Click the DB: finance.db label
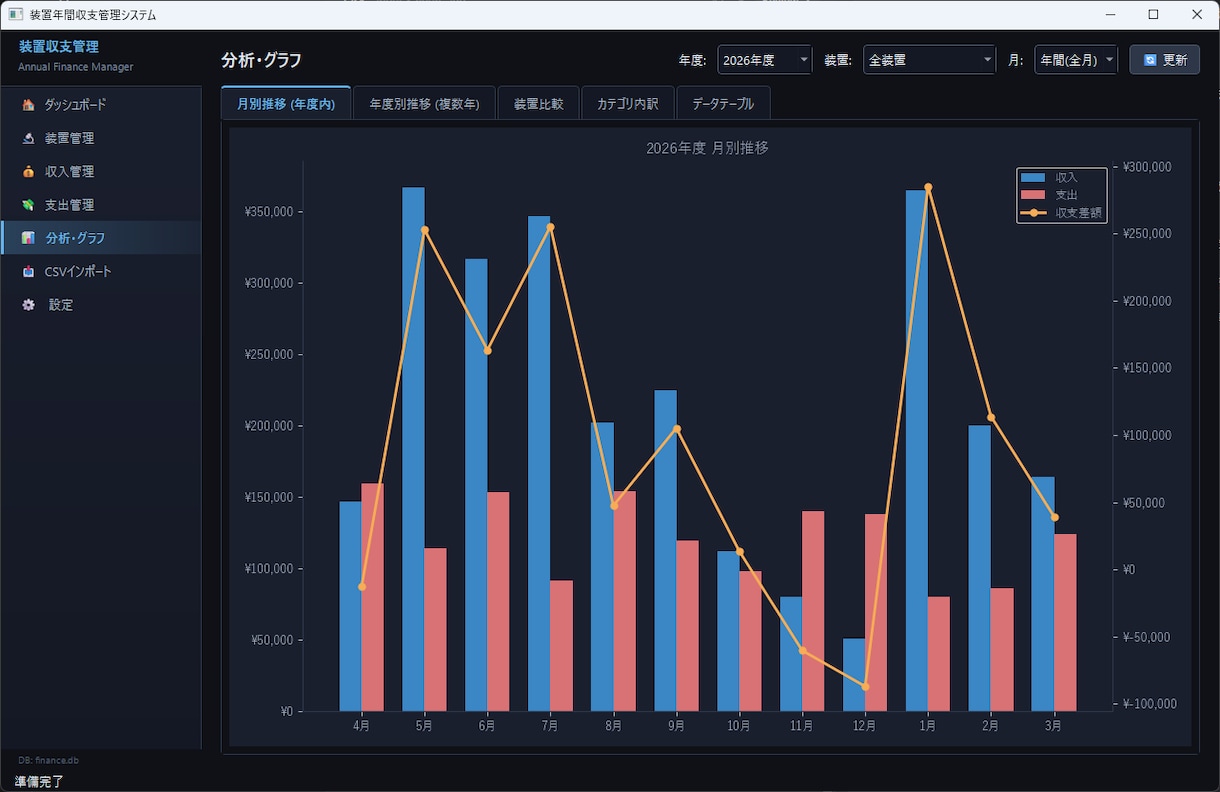This screenshot has width=1220, height=792. click(x=48, y=761)
